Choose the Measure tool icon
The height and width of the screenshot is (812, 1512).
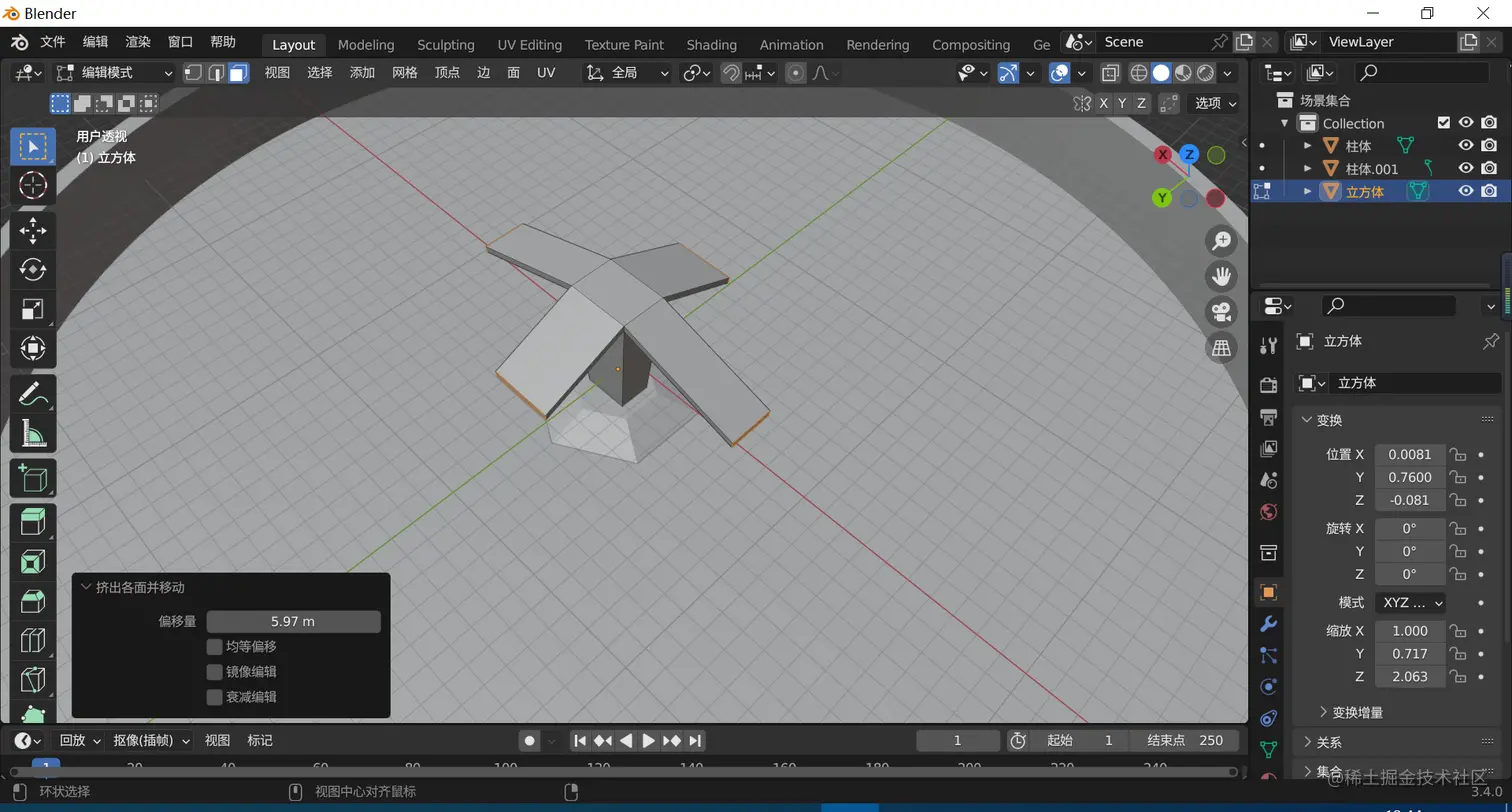tap(33, 434)
